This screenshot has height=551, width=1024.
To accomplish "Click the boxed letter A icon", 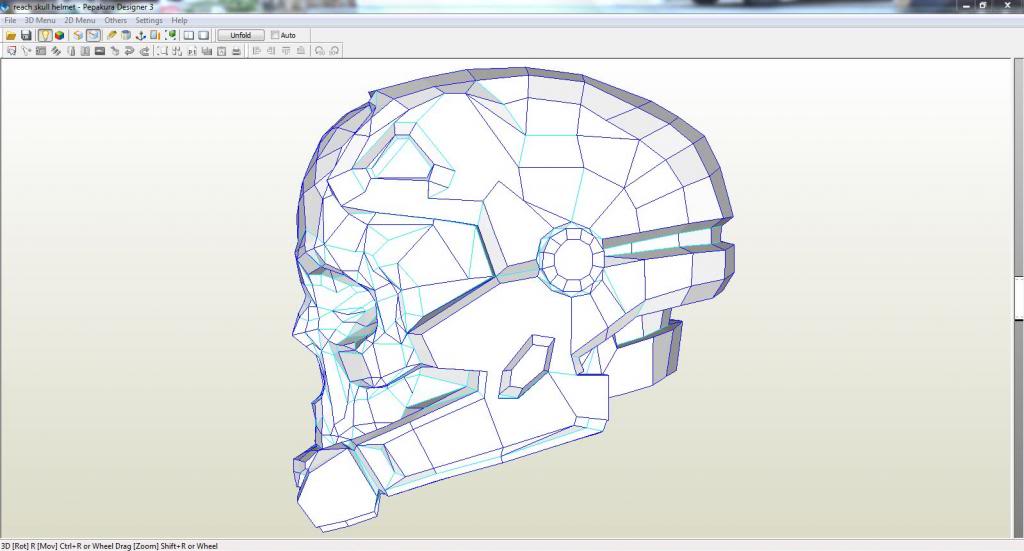I will (221, 51).
